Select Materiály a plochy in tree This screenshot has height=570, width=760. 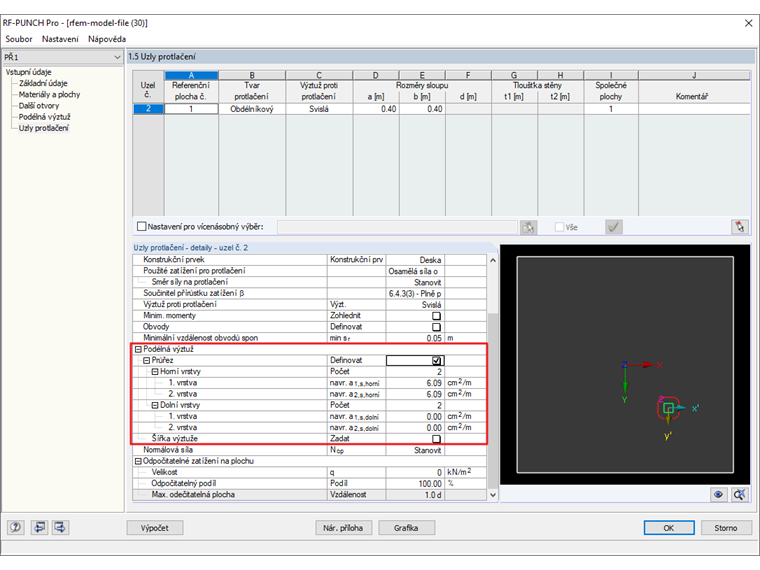[x=49, y=95]
